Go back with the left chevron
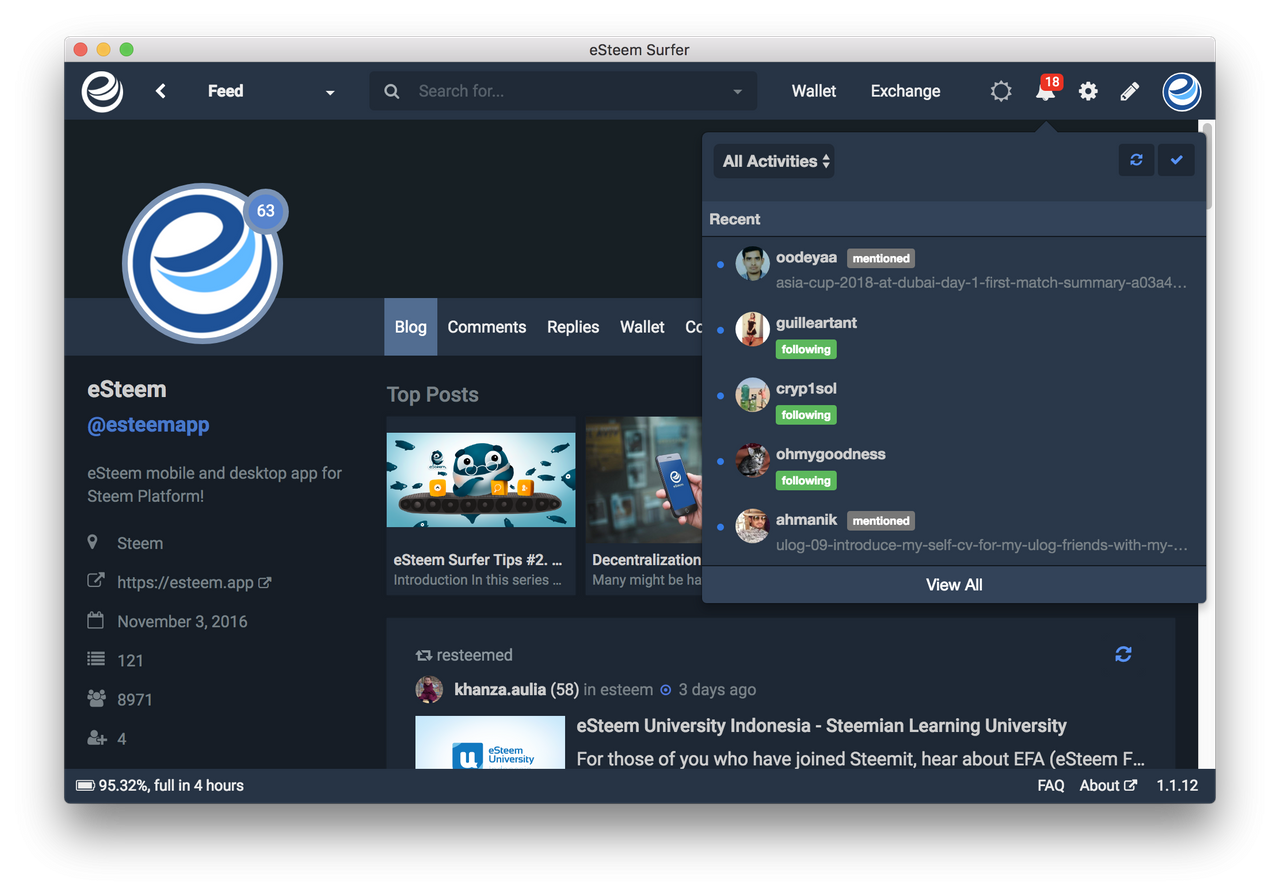1280x896 pixels. 161,91
